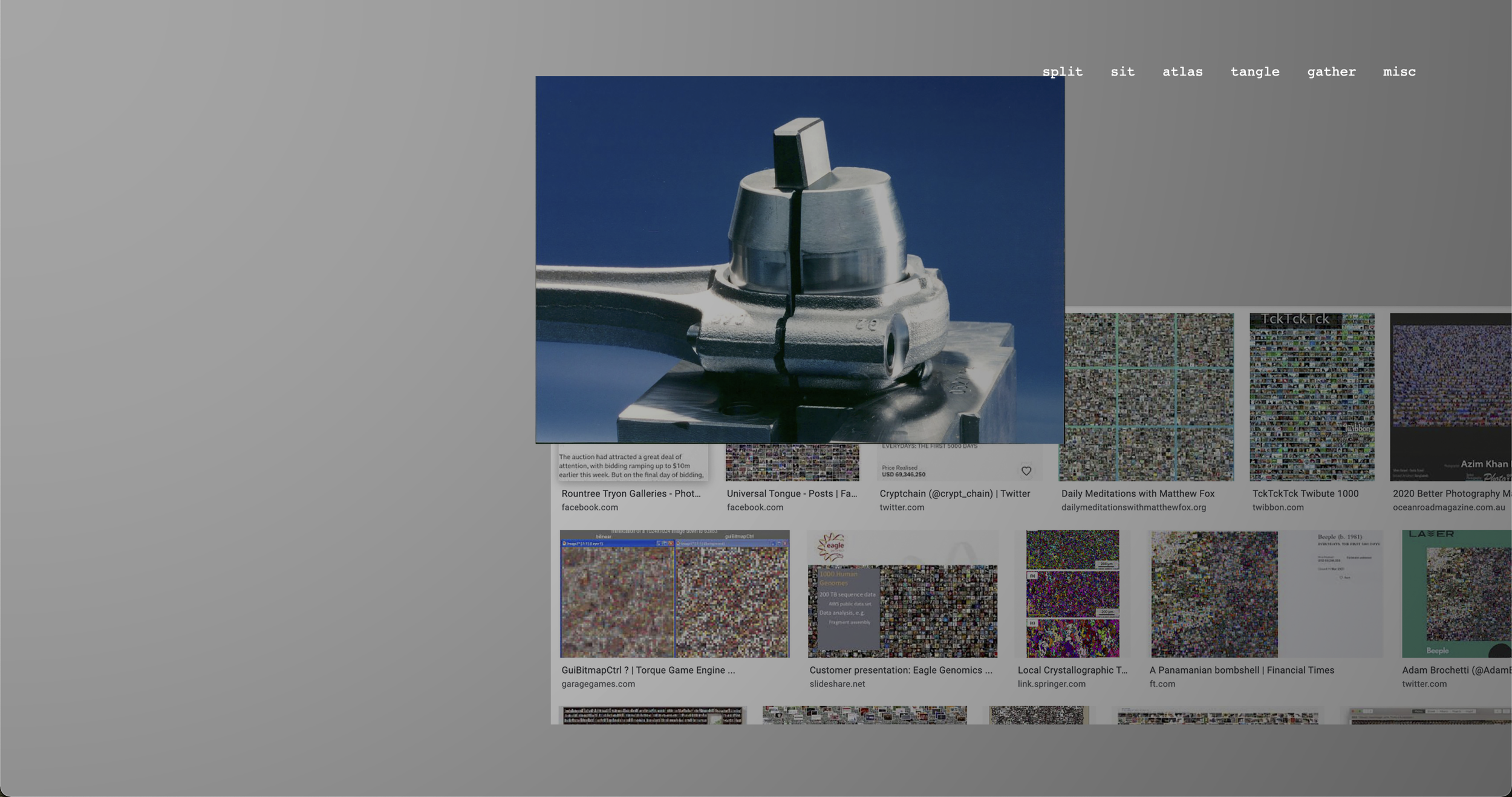Open A Panamanian bombshell Financial Times title
The width and height of the screenshot is (1512, 797).
pos(1242,670)
